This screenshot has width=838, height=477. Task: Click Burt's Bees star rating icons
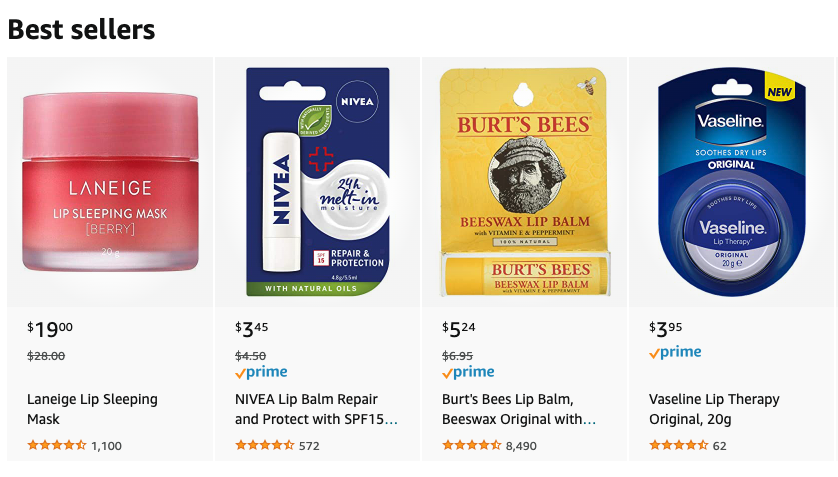coord(471,446)
